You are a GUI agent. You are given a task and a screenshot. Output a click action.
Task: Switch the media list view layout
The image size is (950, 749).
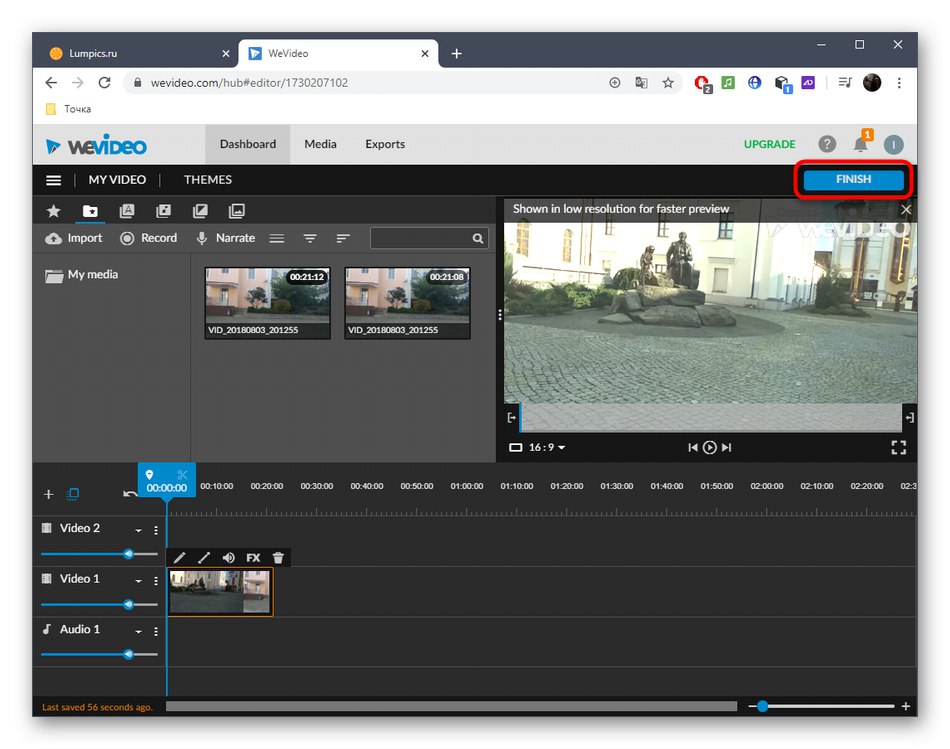(277, 238)
